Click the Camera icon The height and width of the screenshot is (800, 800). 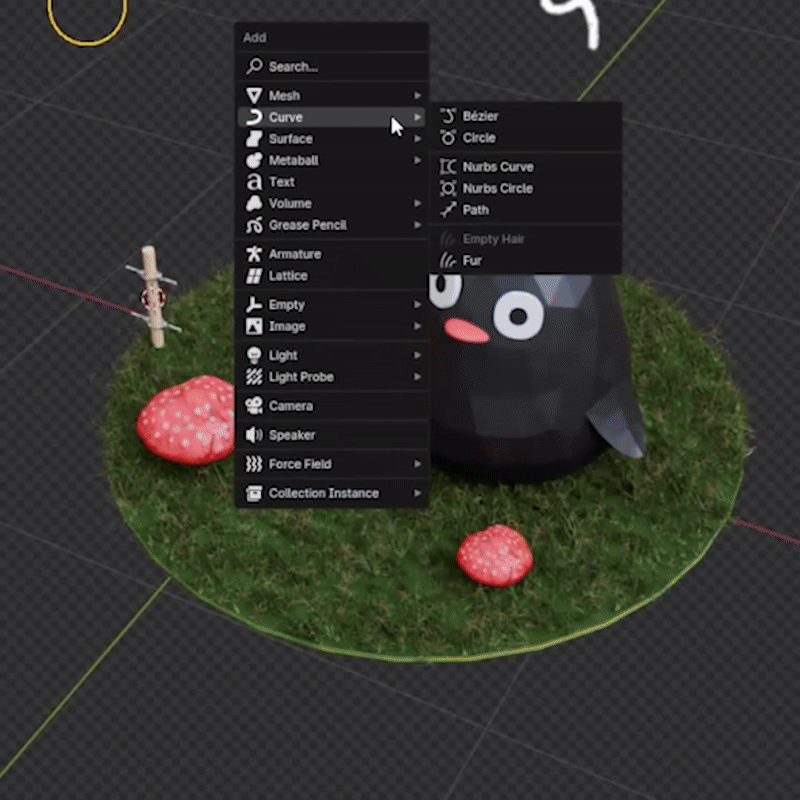tap(254, 406)
